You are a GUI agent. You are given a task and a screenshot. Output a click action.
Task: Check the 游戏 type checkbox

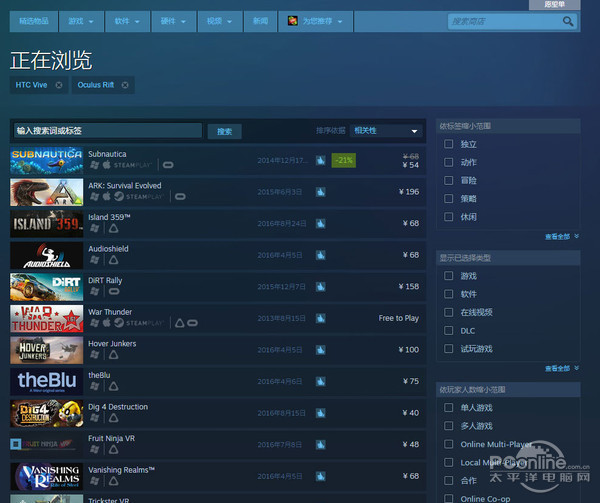coord(448,275)
